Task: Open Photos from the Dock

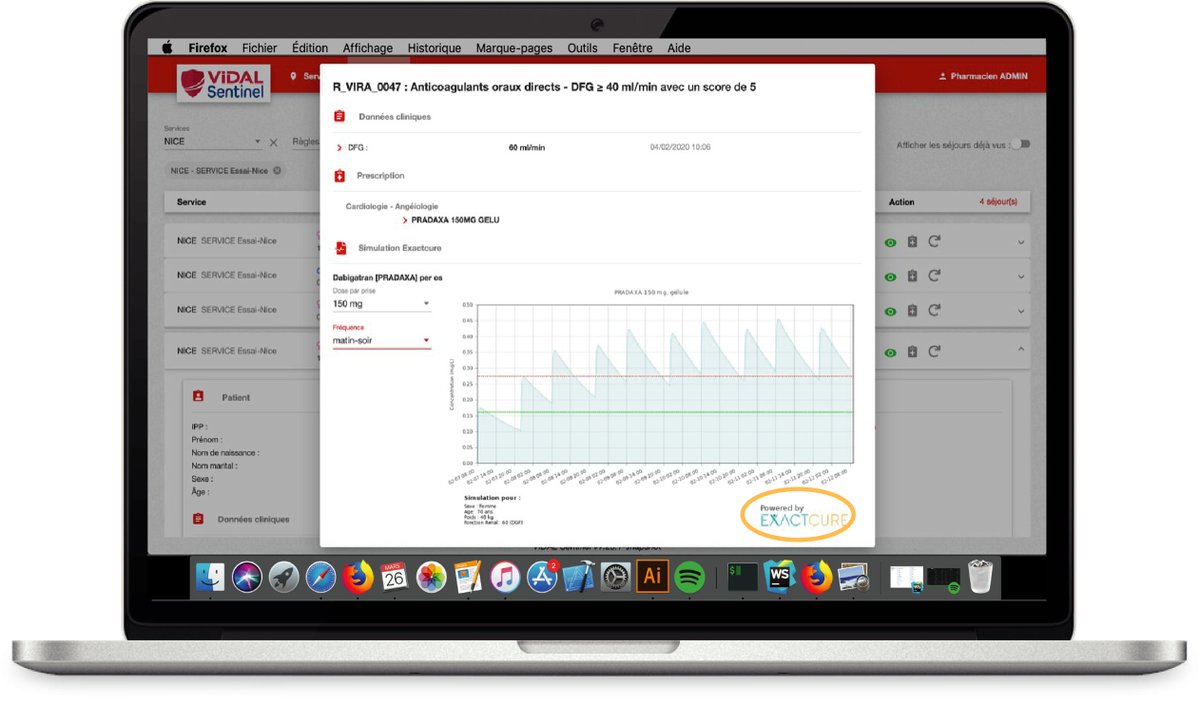Action: pyautogui.click(x=431, y=576)
